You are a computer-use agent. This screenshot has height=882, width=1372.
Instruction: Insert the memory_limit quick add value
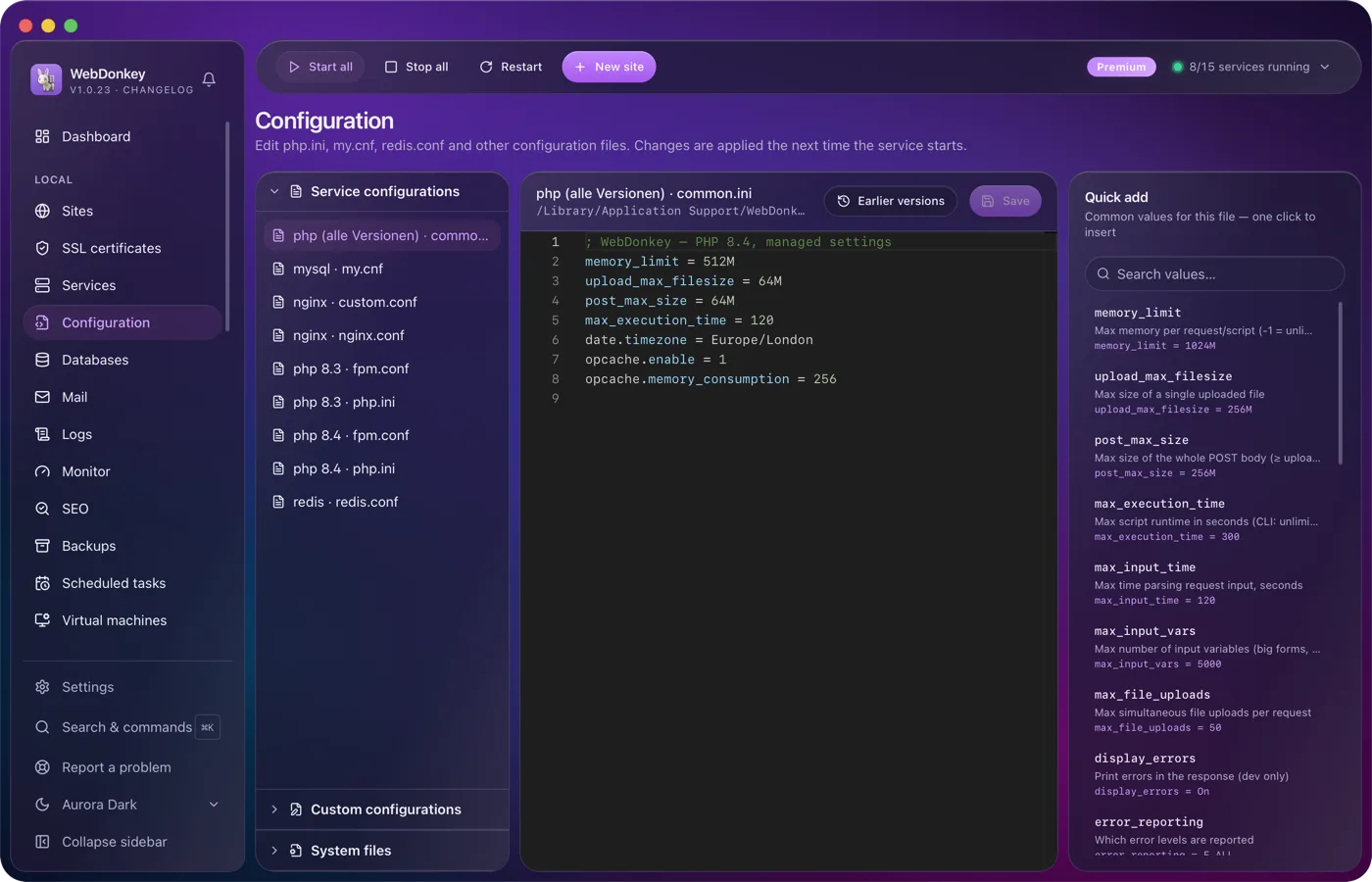(1209, 329)
